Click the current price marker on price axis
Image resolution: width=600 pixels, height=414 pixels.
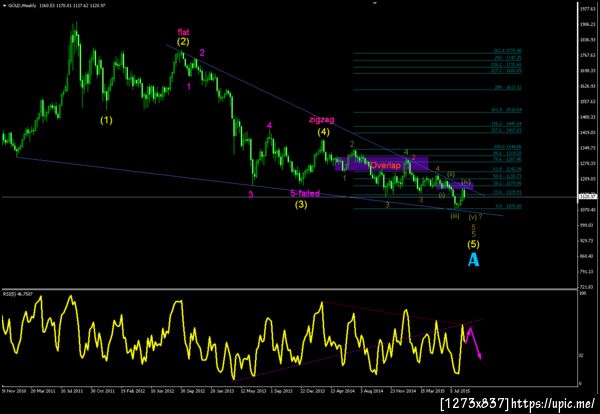(585, 197)
